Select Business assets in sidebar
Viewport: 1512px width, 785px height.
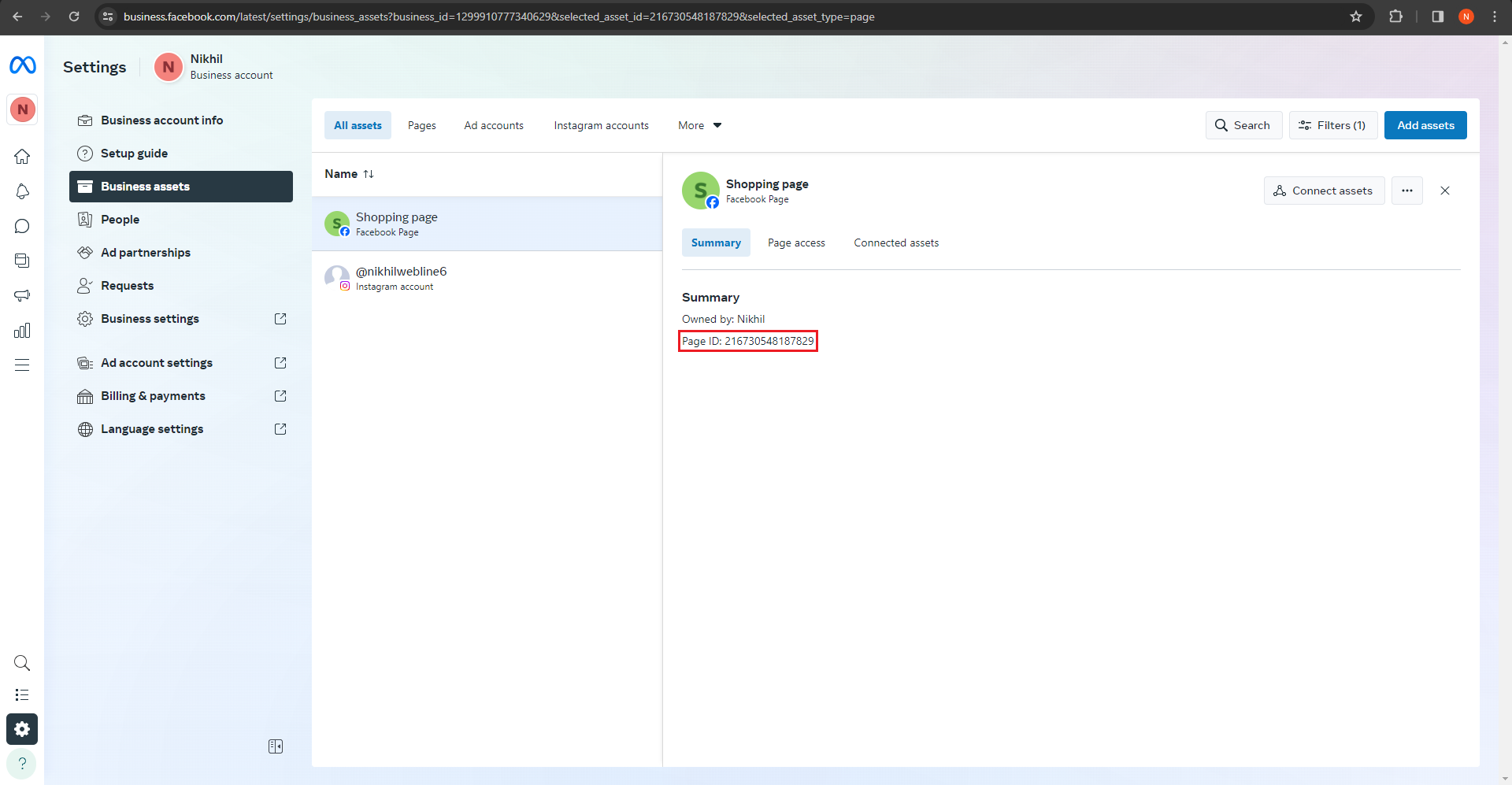181,187
